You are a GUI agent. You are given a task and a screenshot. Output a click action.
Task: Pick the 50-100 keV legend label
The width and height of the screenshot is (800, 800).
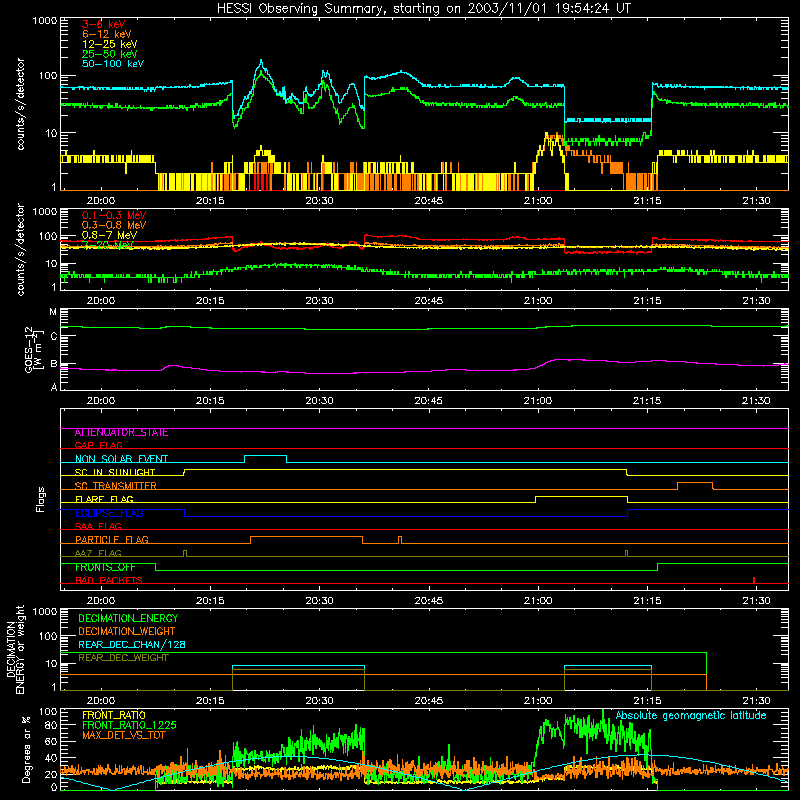113,64
